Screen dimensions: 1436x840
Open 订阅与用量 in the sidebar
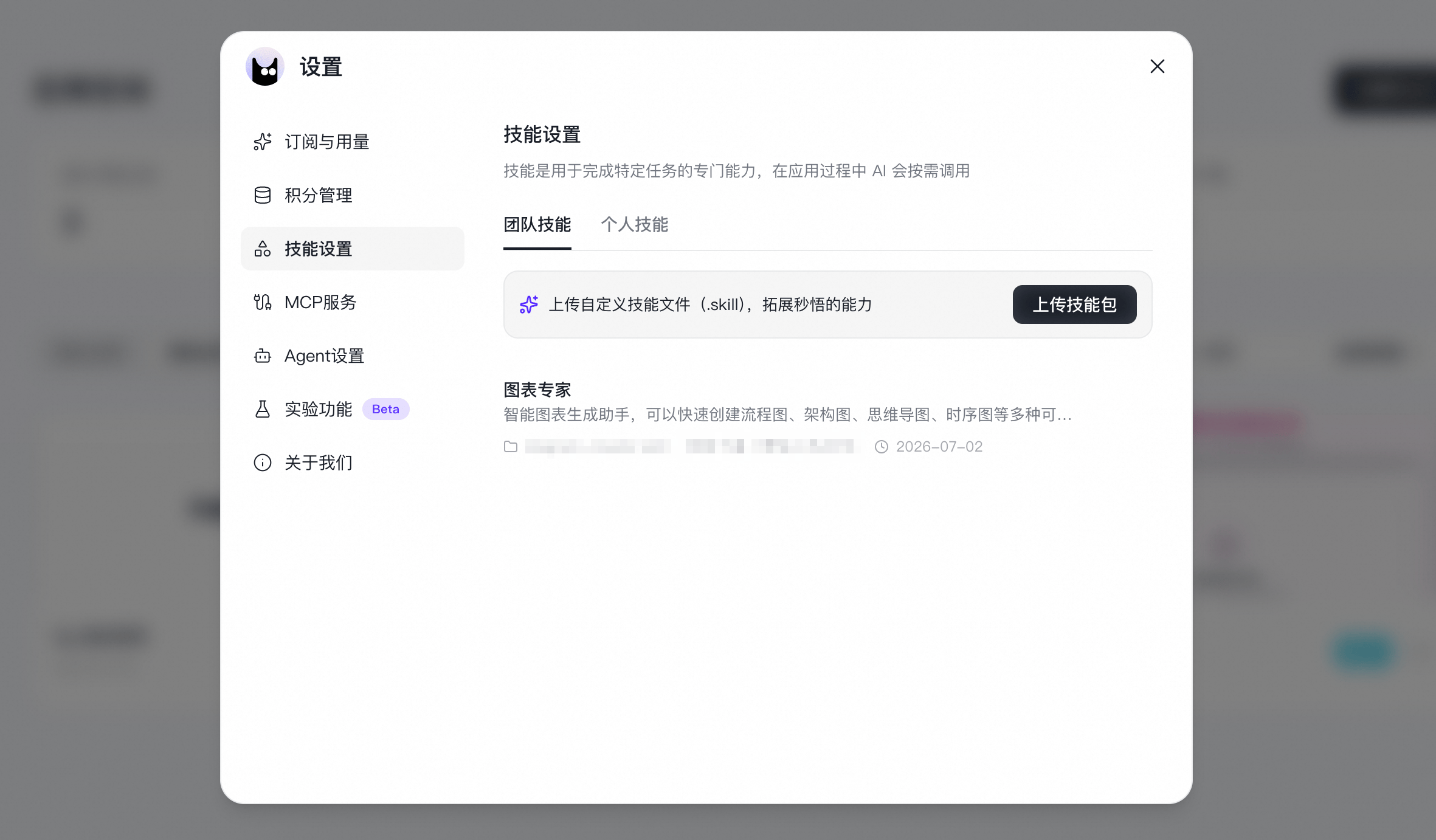point(353,142)
